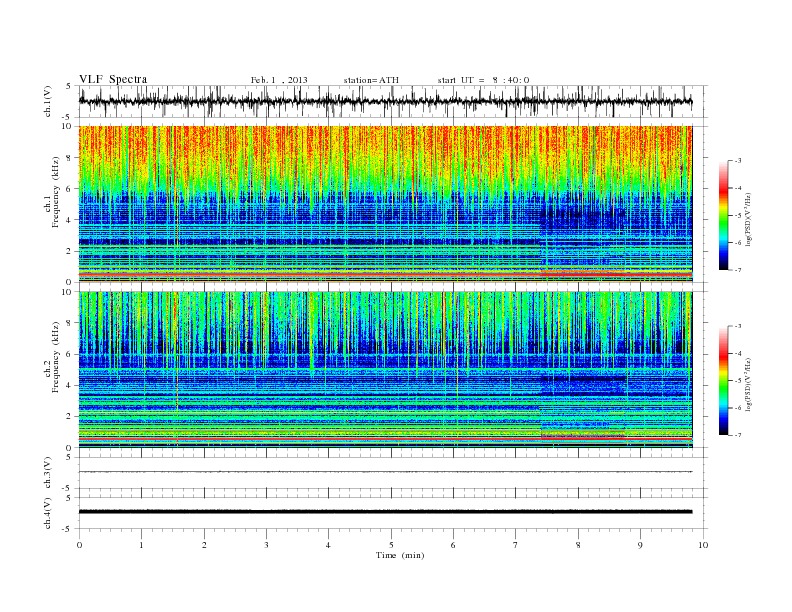
Task: Click the ch.1 frequency tick label "8"
Action: click(69, 158)
